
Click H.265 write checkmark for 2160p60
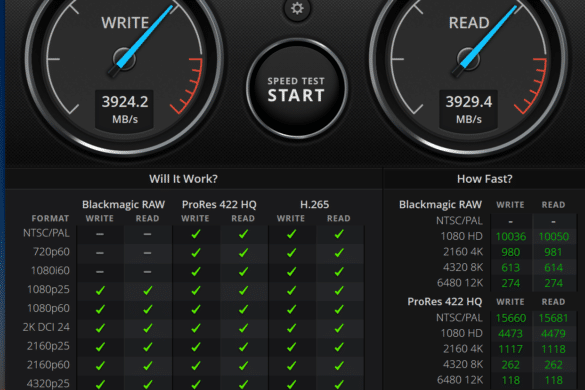pyautogui.click(x=291, y=365)
